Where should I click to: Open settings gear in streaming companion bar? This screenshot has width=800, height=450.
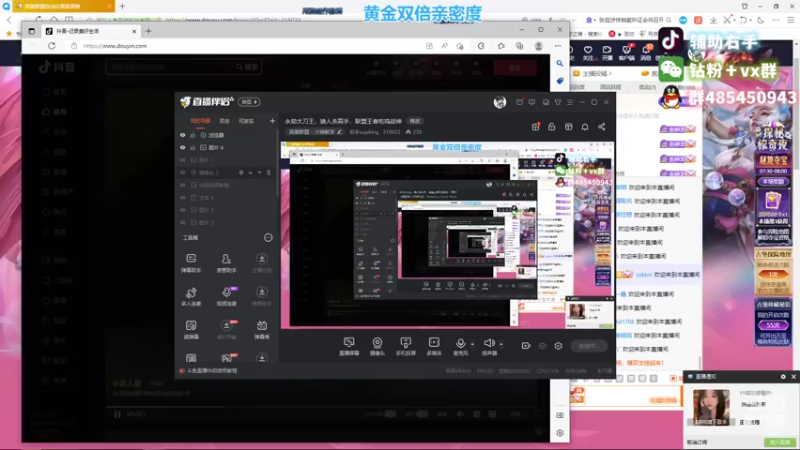[558, 346]
